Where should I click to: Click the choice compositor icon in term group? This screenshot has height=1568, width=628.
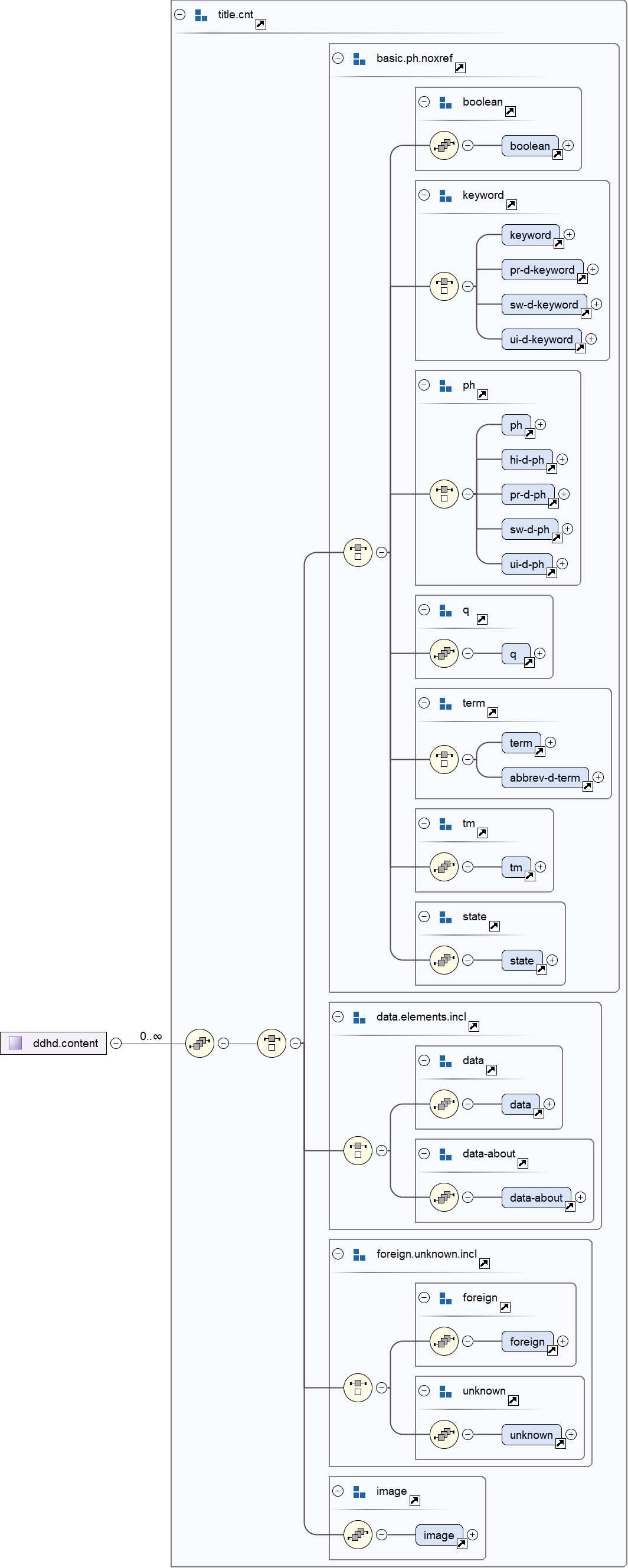[444, 759]
